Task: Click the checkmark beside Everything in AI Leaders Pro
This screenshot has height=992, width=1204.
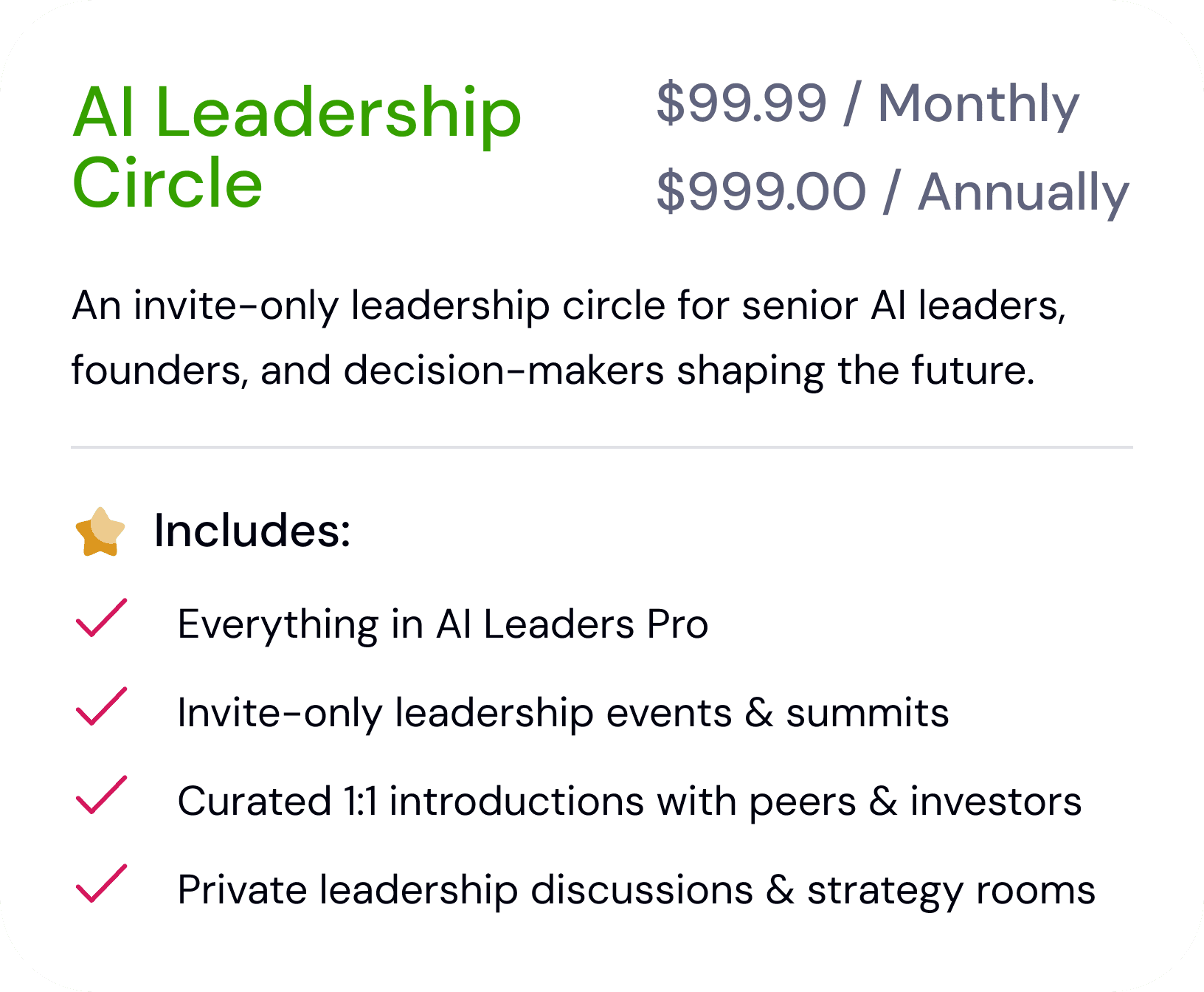Action: 101,619
